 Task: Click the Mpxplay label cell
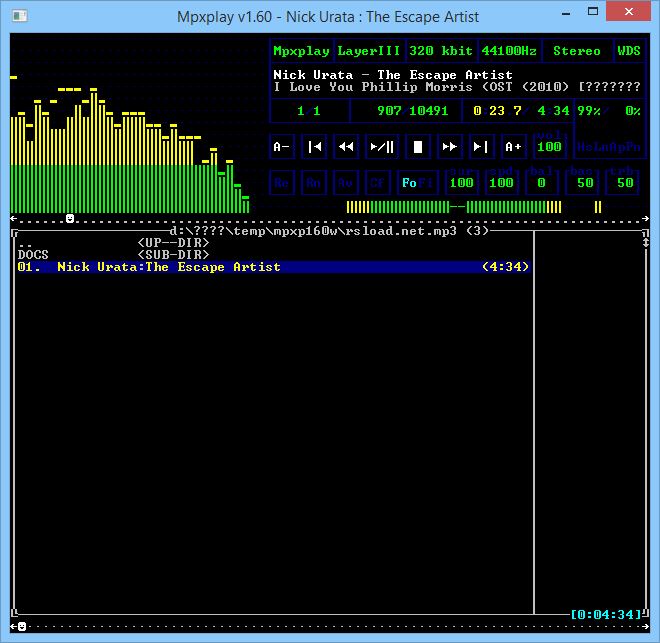click(301, 51)
